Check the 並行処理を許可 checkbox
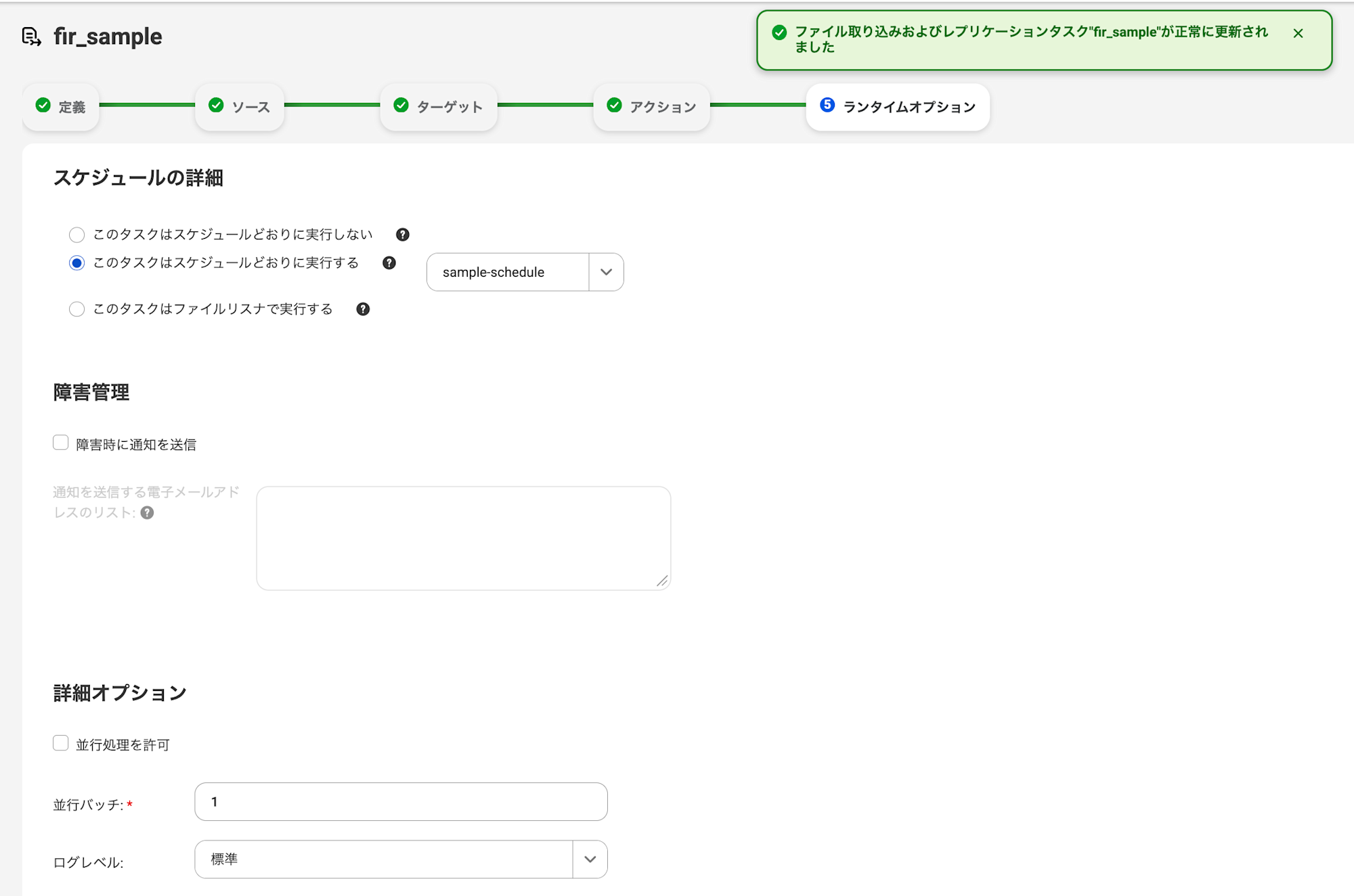 click(61, 744)
